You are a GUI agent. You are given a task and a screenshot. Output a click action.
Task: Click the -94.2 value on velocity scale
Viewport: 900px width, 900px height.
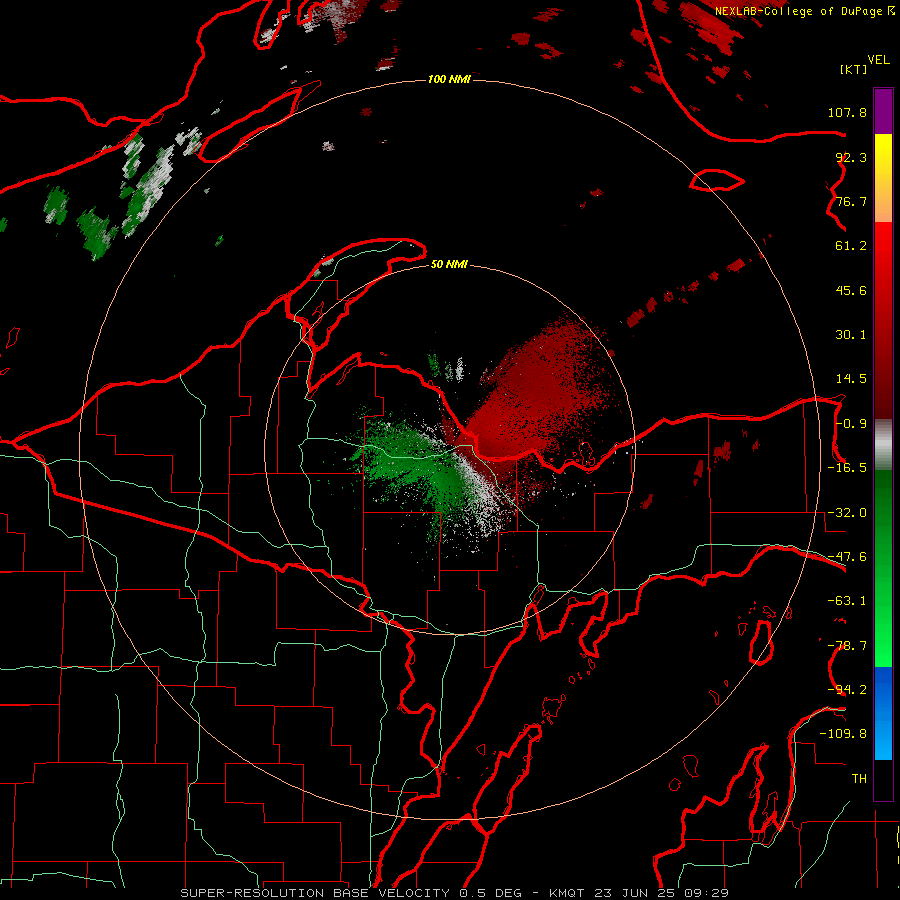point(847,690)
